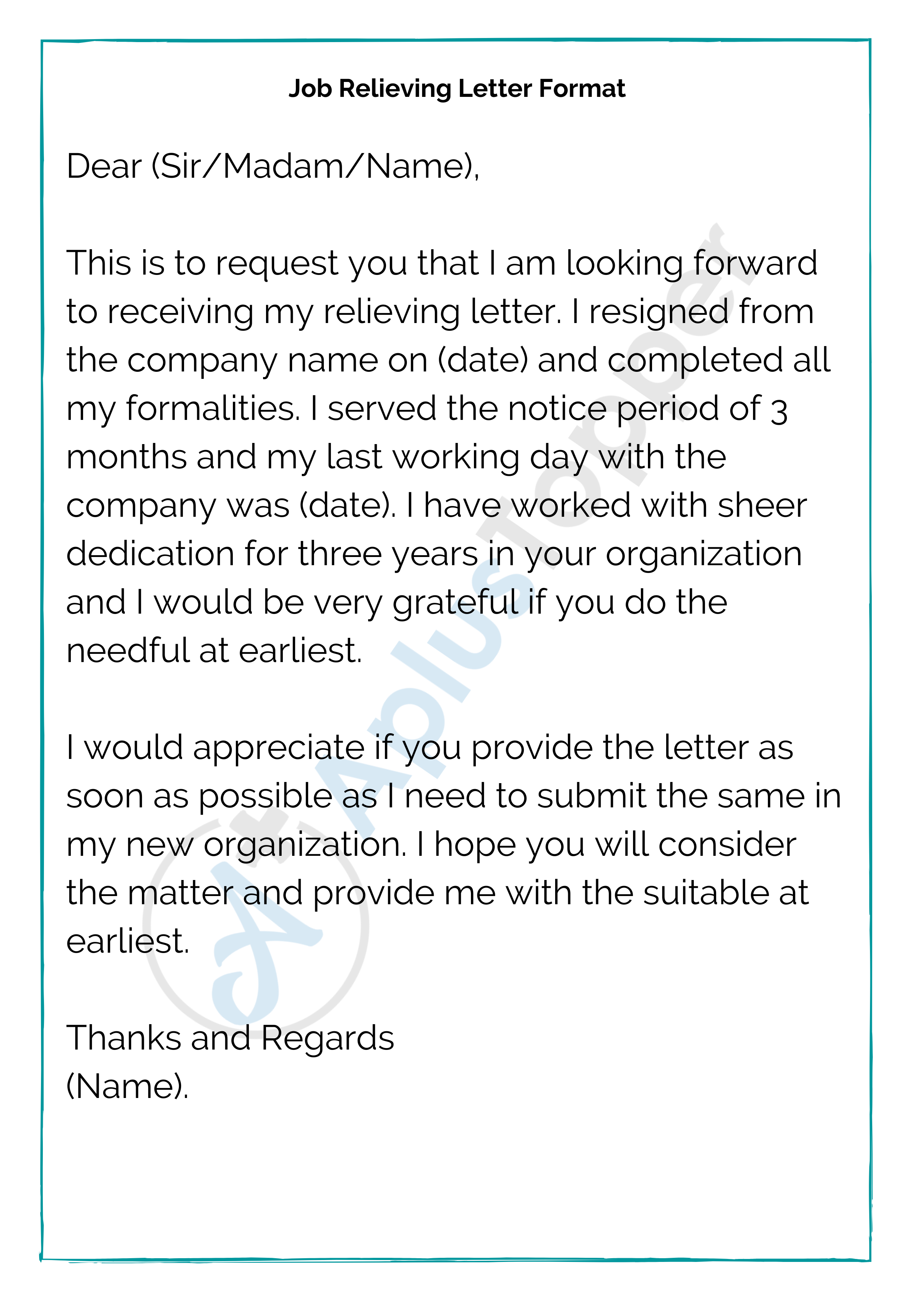Click "needful at earliest." line
Viewport: 924px width, 1307px height.
[x=214, y=651]
